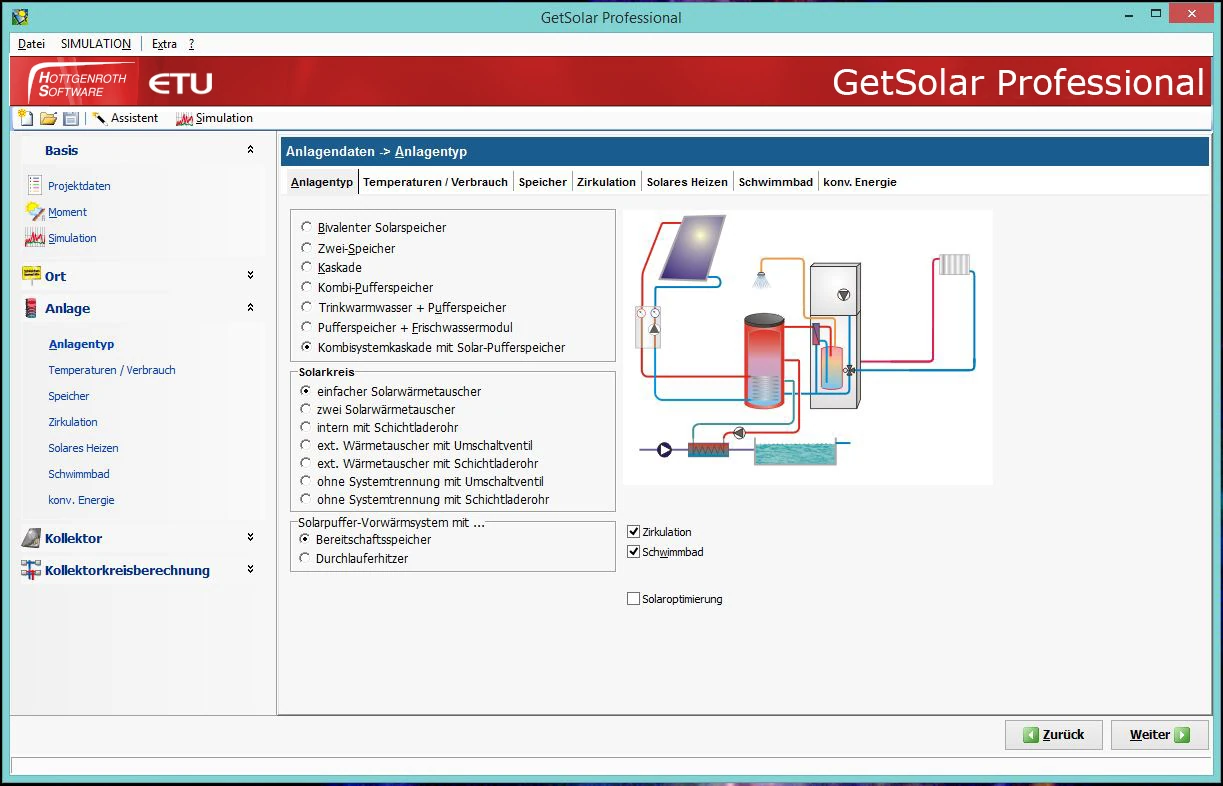Enable the Solaroptimierung checkbox
Image resolution: width=1223 pixels, height=786 pixels.
[x=633, y=599]
